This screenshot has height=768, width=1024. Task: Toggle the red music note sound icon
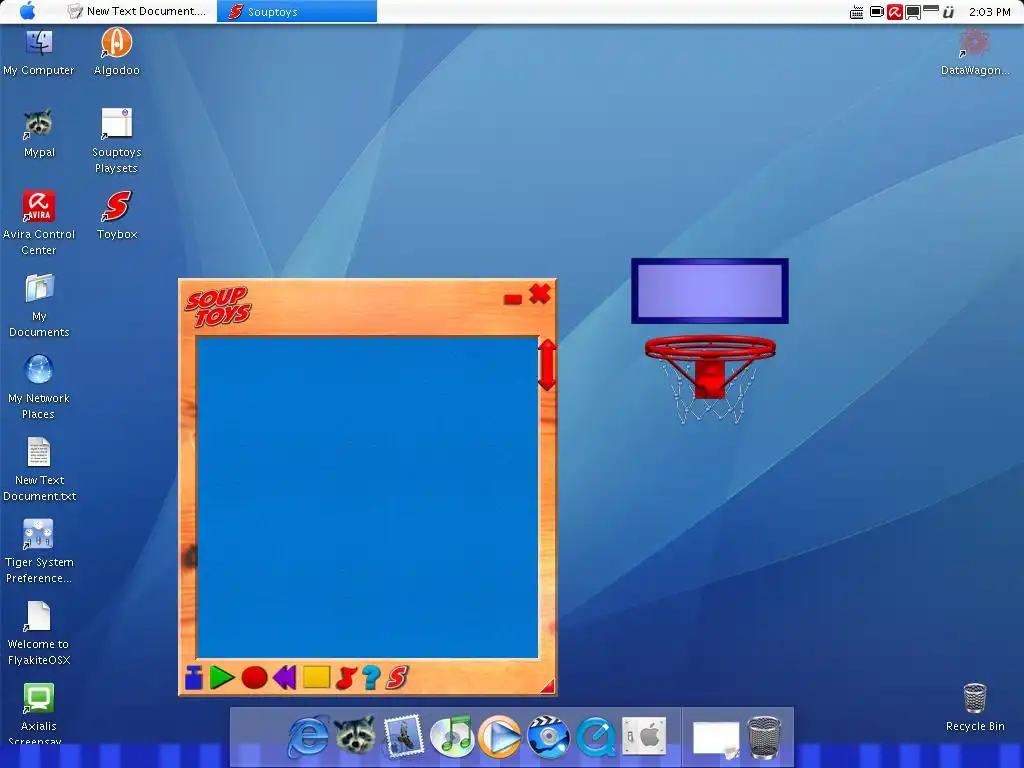[346, 678]
